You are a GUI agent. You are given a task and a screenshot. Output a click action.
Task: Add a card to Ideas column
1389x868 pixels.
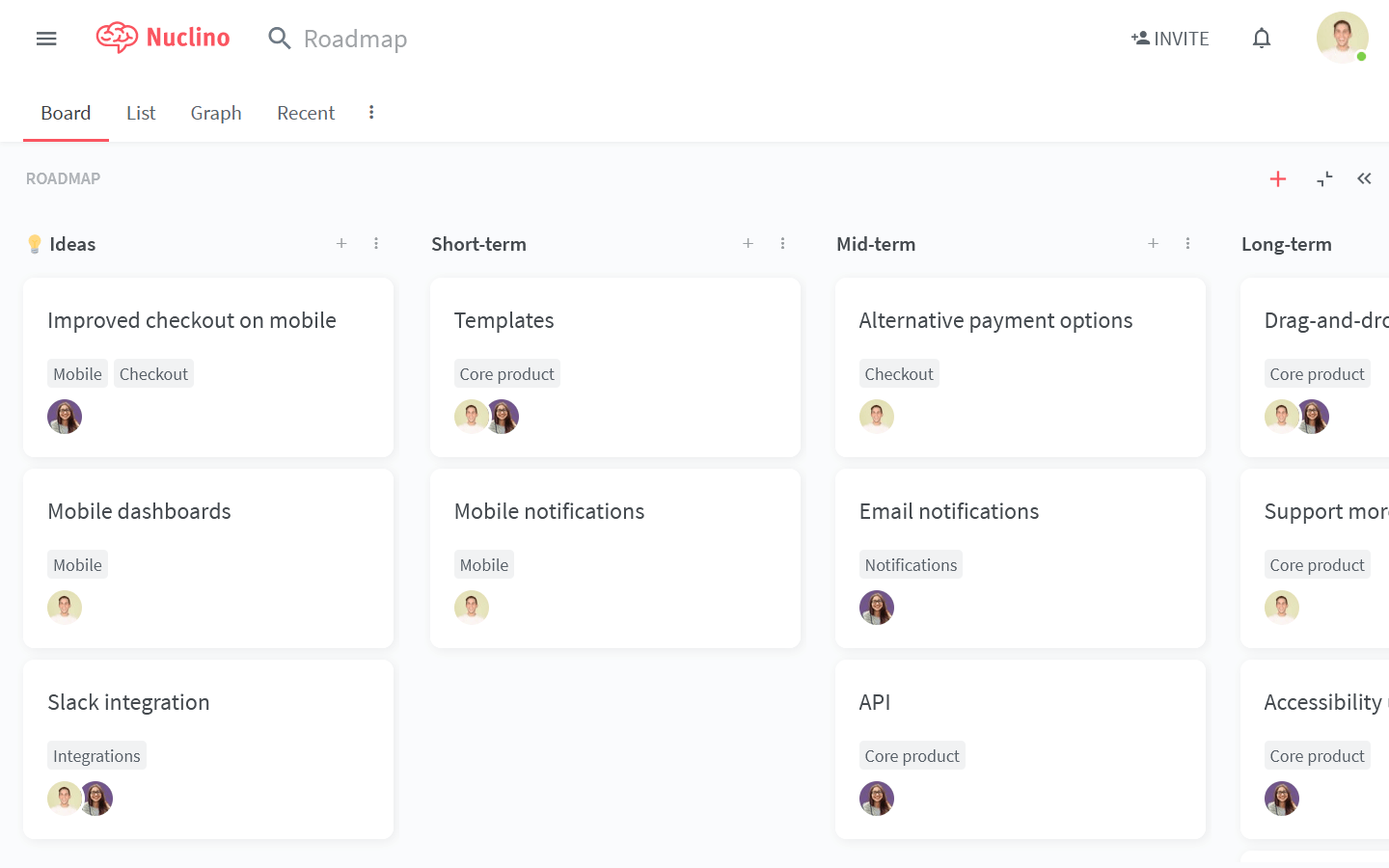(x=341, y=244)
